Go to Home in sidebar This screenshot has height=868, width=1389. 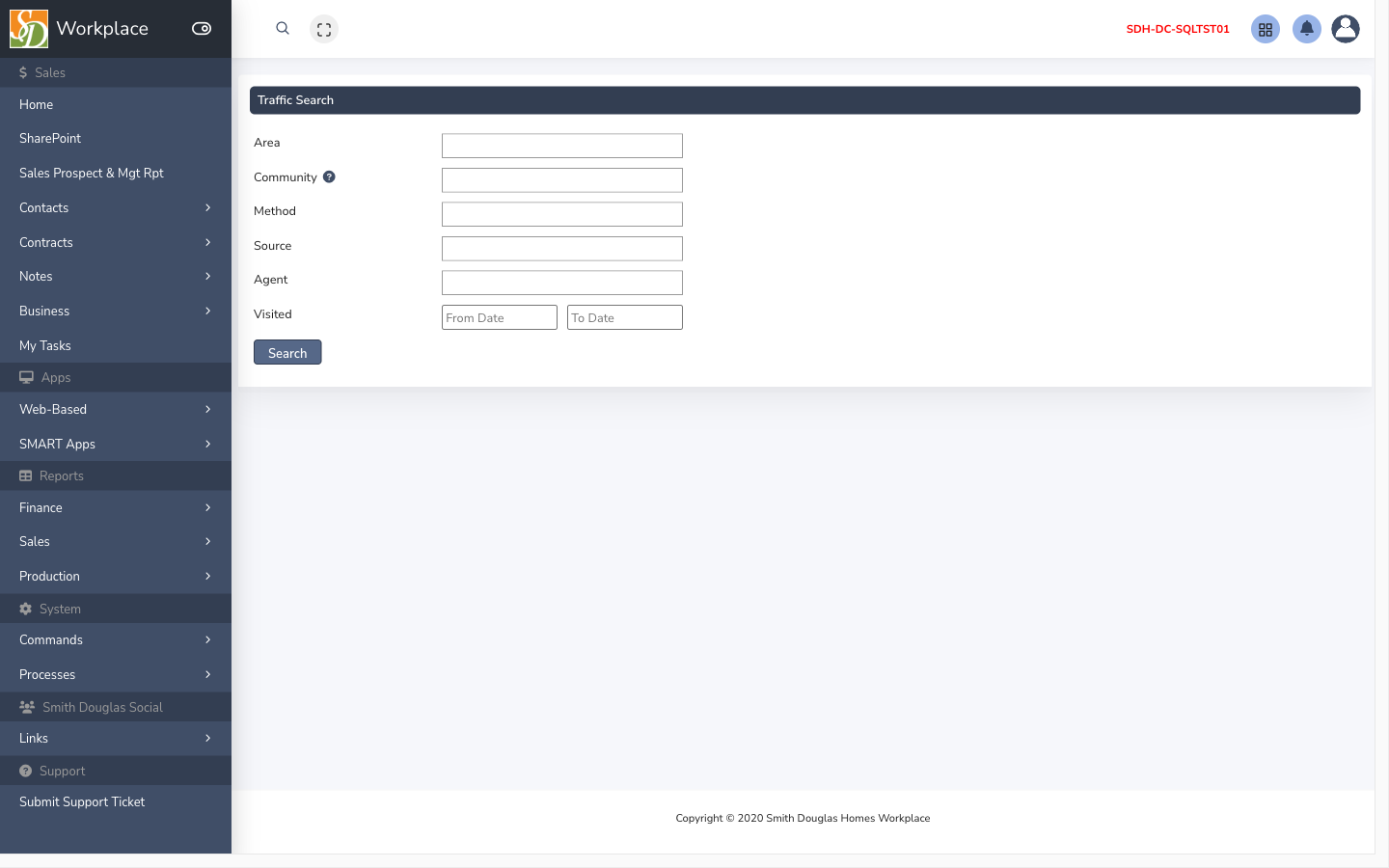point(116,104)
